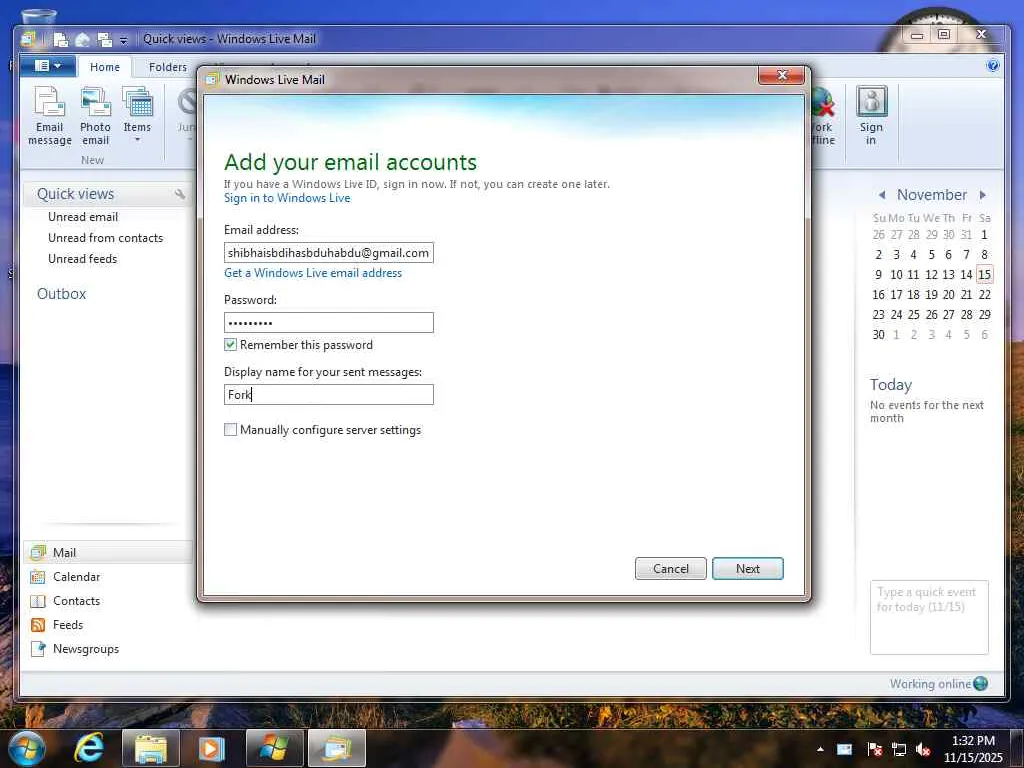The width and height of the screenshot is (1024, 768).
Task: Click the Working online status icon
Action: coord(980,684)
